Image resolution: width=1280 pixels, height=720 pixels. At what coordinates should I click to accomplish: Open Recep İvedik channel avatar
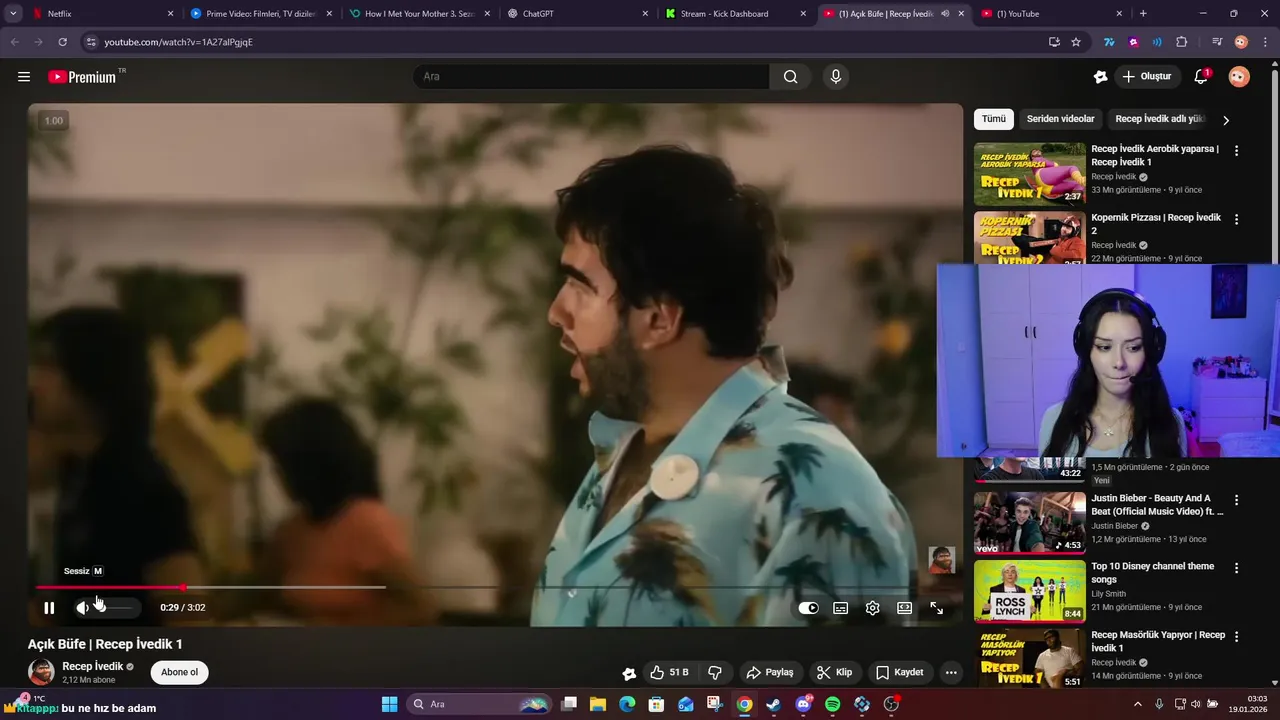pos(41,672)
